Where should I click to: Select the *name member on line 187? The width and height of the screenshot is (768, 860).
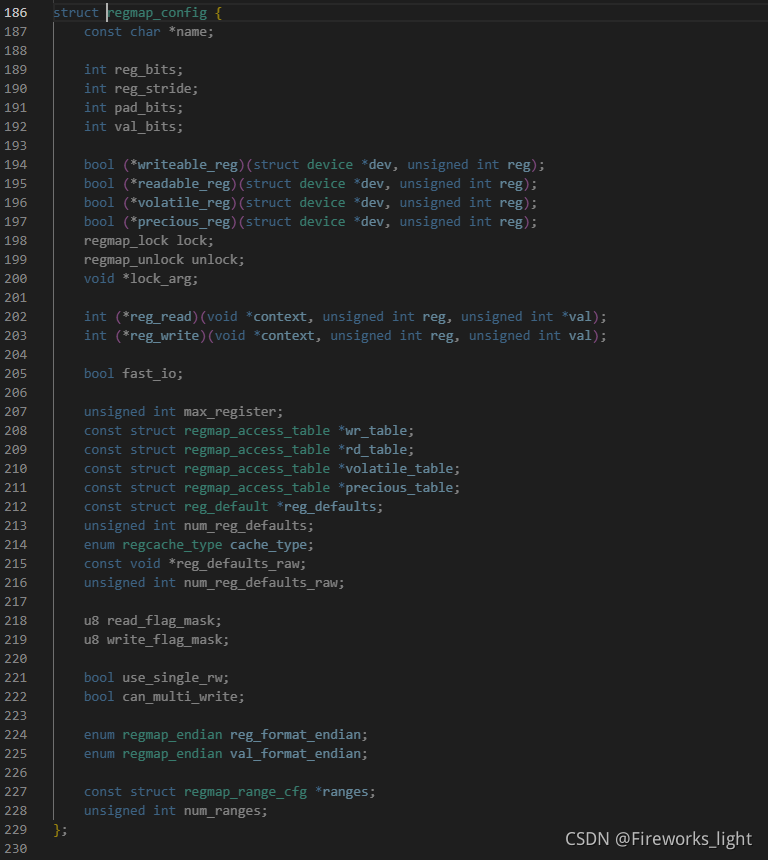[x=188, y=32]
